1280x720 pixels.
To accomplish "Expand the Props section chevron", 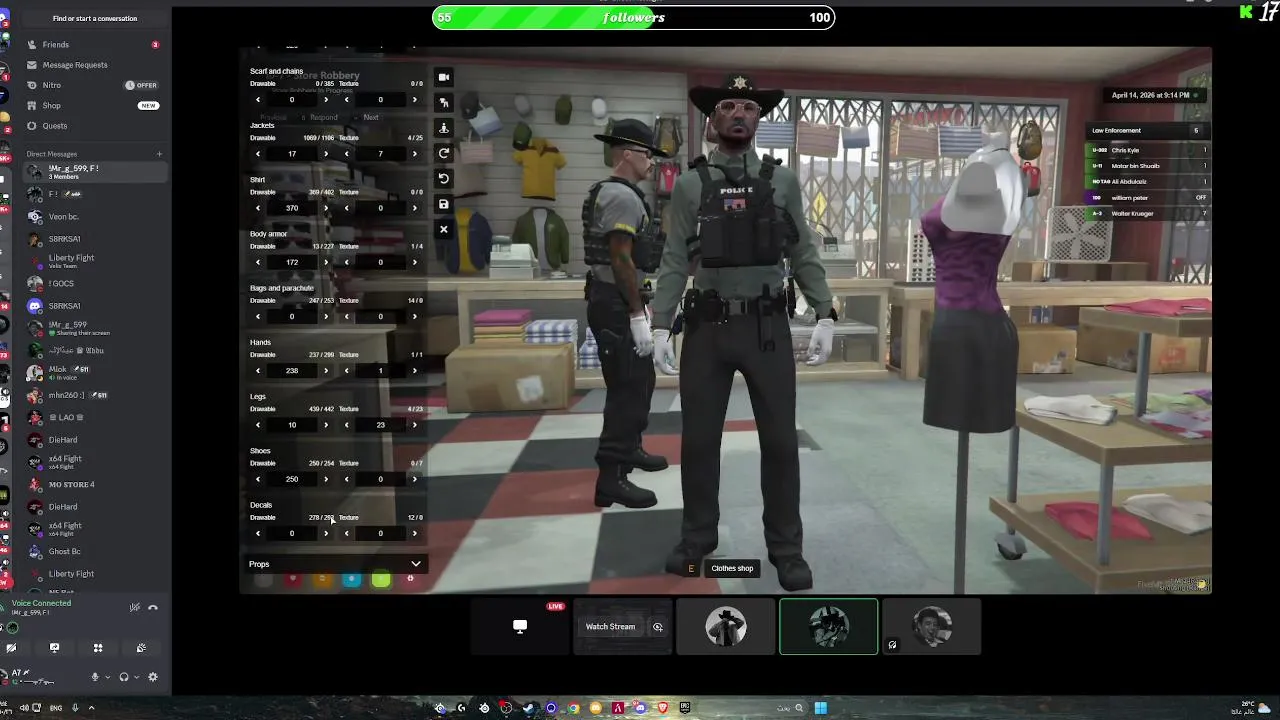I will point(416,564).
